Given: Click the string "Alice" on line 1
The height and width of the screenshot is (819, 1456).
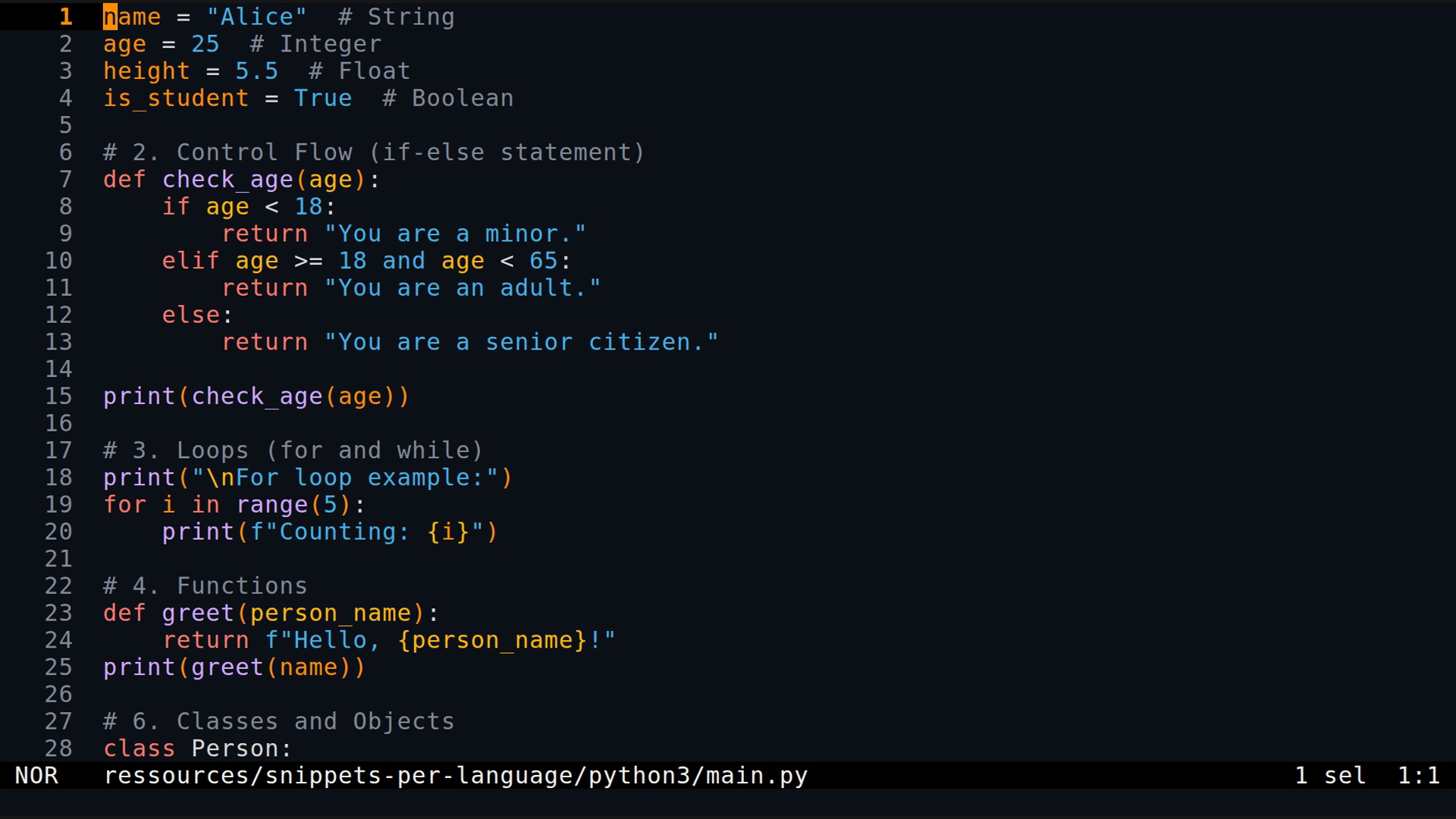Looking at the screenshot, I should pyautogui.click(x=258, y=16).
